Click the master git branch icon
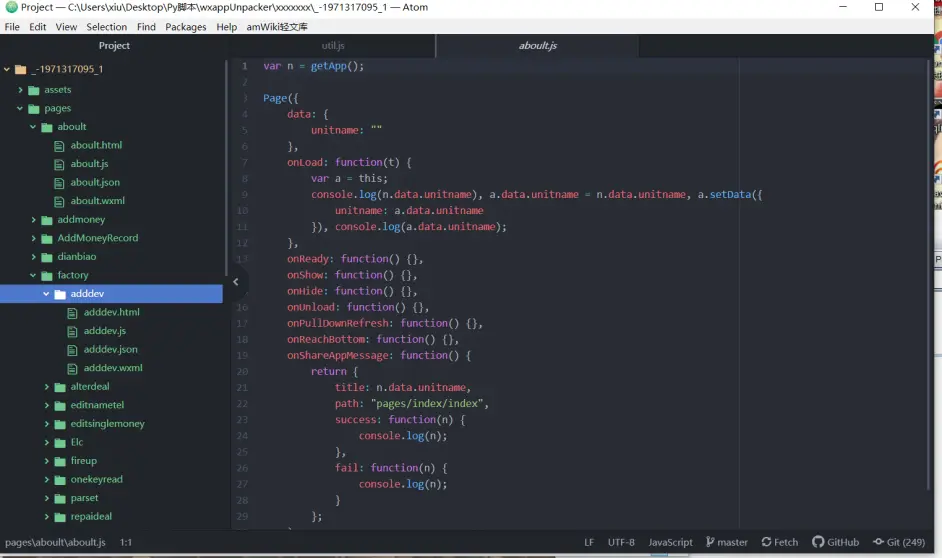The image size is (942, 558). click(710, 542)
